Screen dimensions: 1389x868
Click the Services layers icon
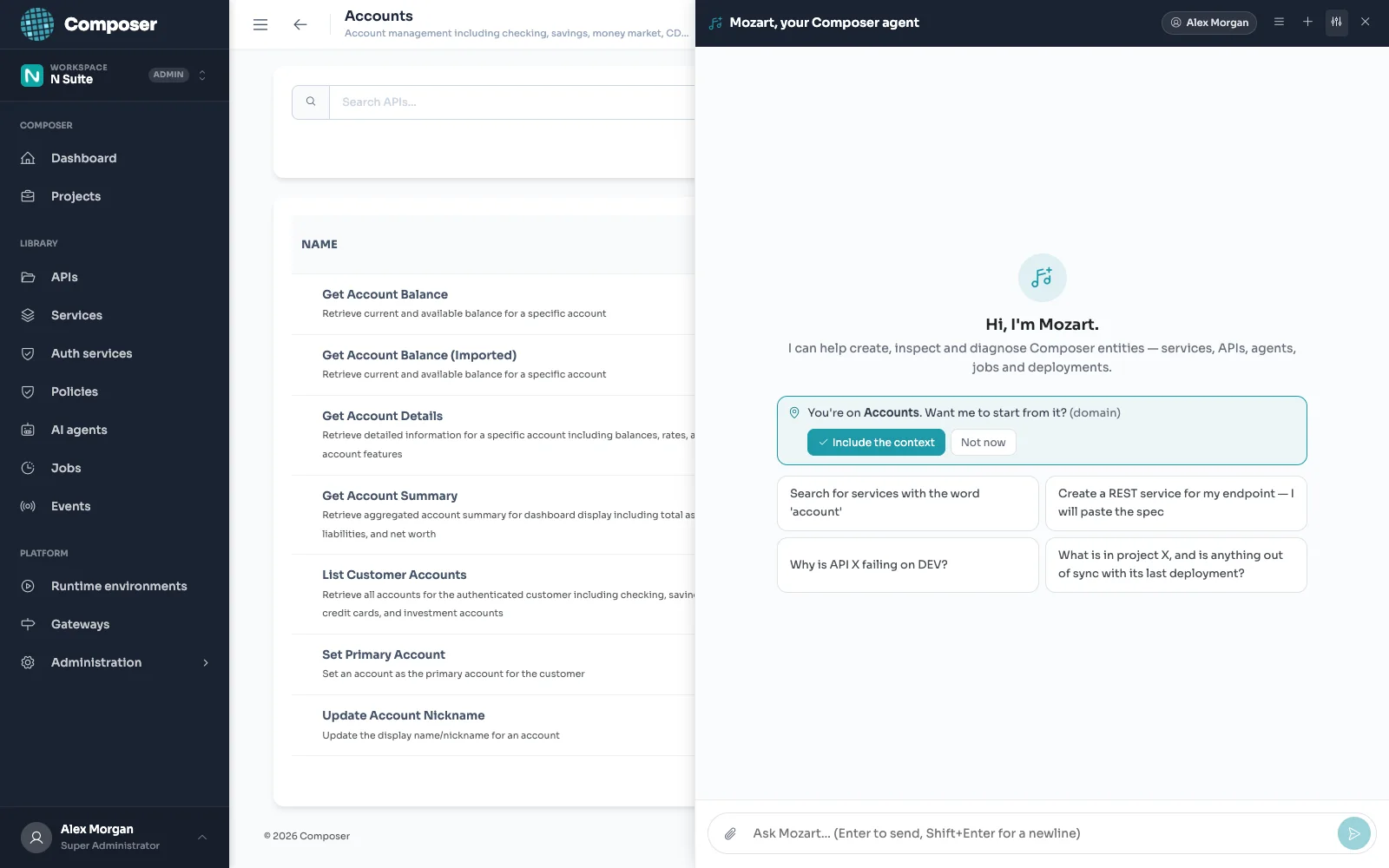coord(28,315)
